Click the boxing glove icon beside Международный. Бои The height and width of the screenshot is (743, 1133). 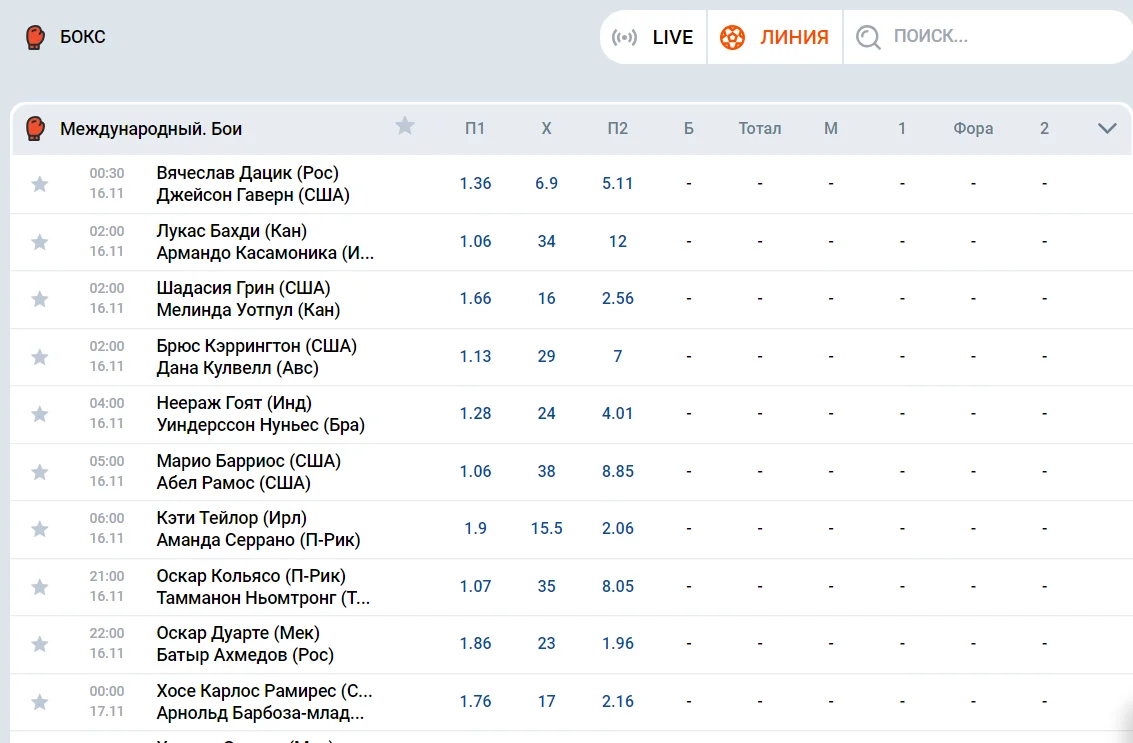click(x=35, y=129)
